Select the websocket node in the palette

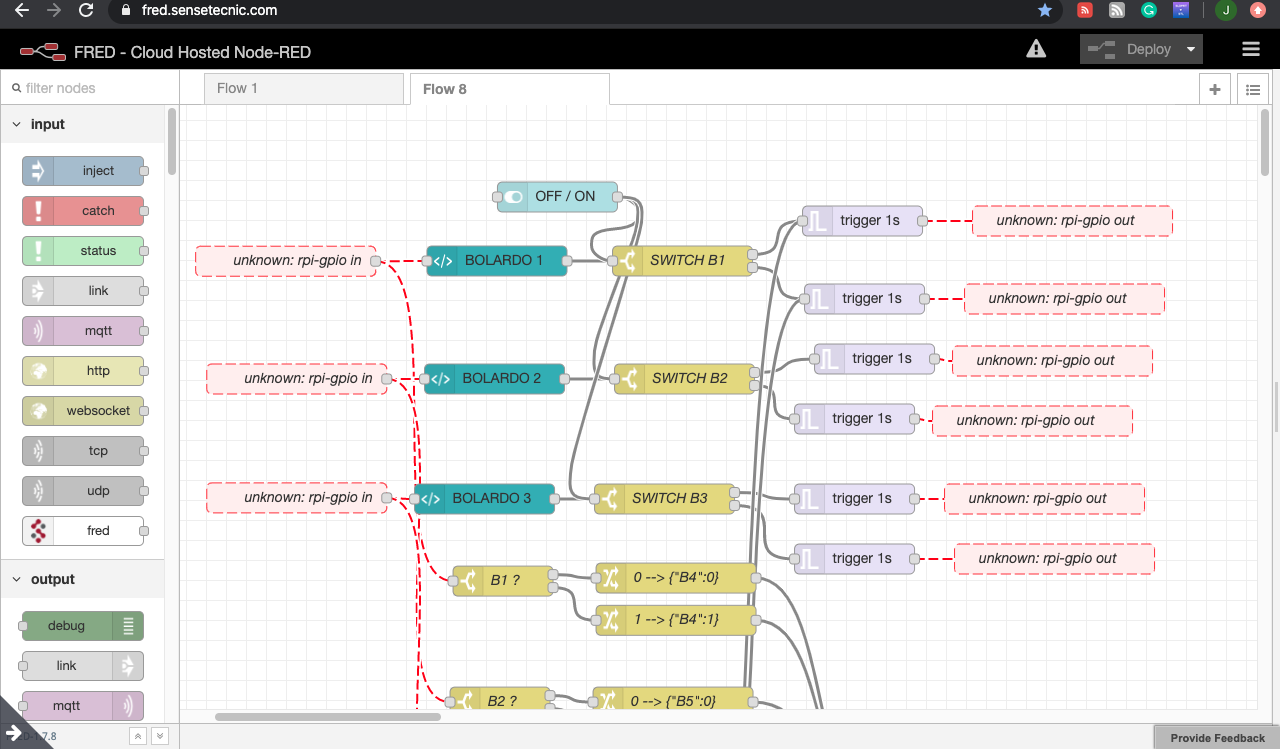click(x=84, y=410)
